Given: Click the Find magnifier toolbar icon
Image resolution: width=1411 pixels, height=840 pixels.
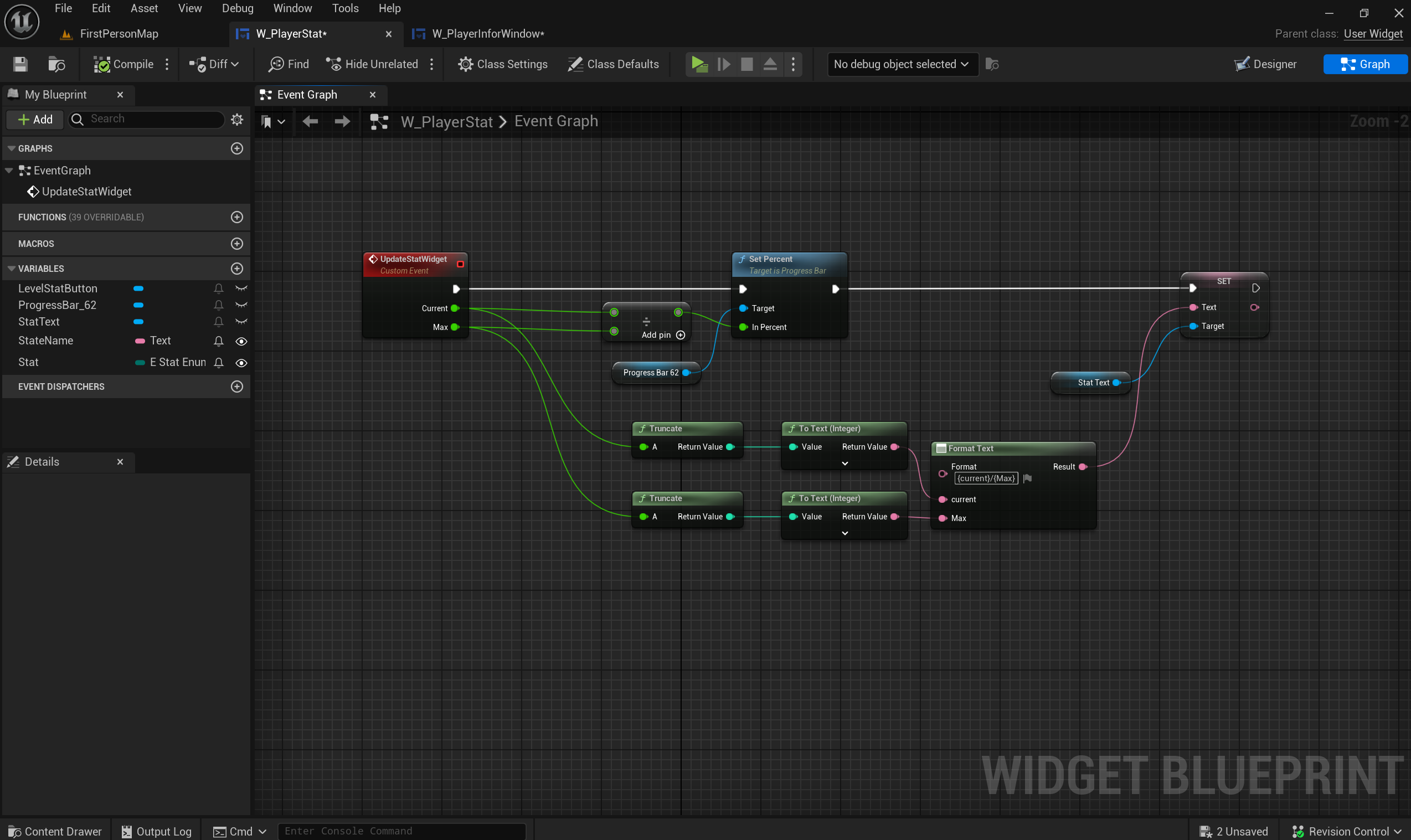Looking at the screenshot, I should (276, 65).
